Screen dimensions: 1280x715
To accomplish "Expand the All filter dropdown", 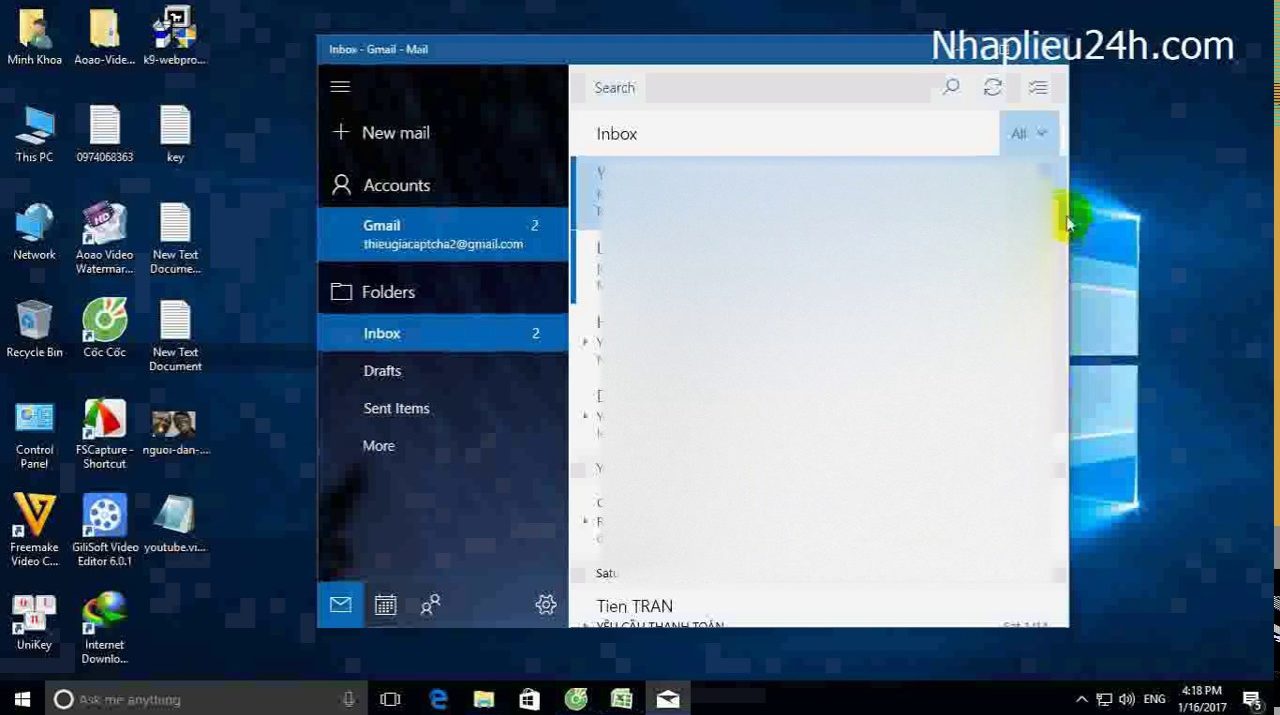I will pyautogui.click(x=1028, y=133).
